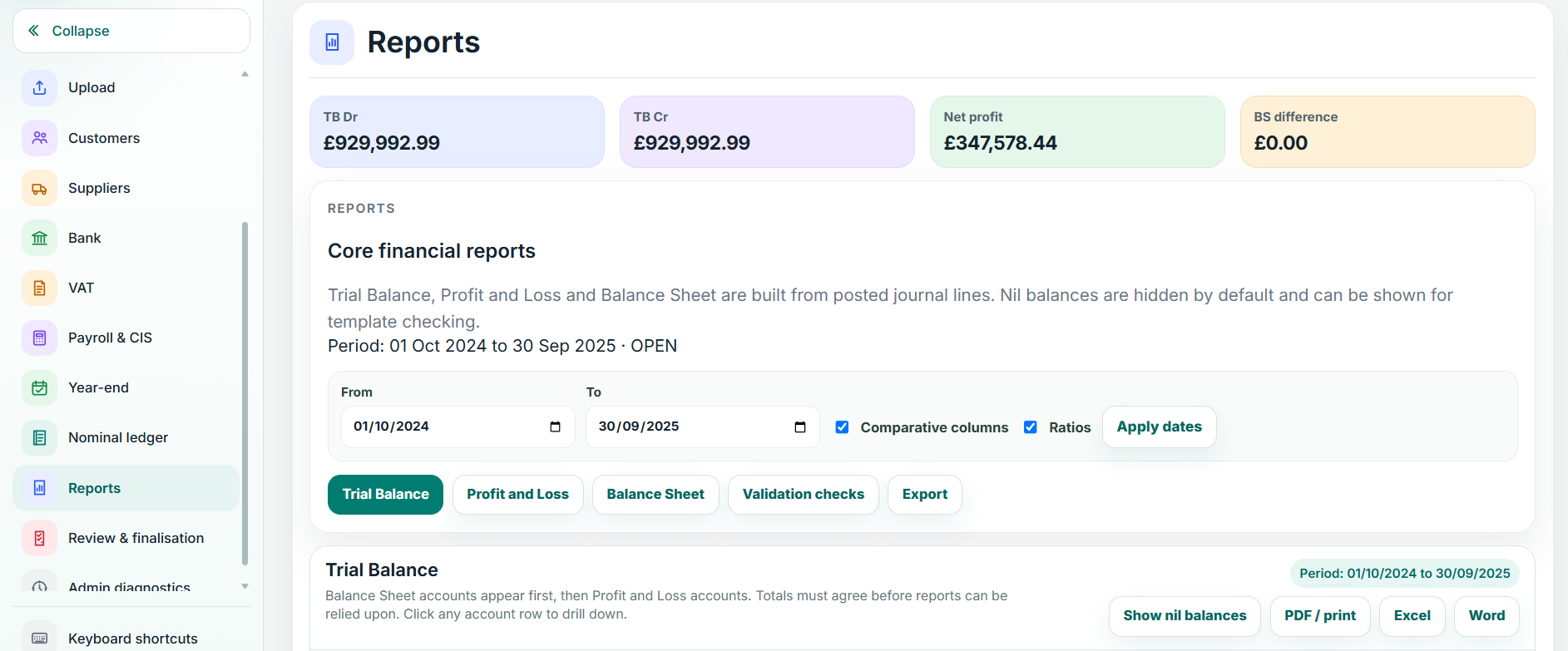
Task: Open Year-end via its calendar icon
Action: point(39,387)
